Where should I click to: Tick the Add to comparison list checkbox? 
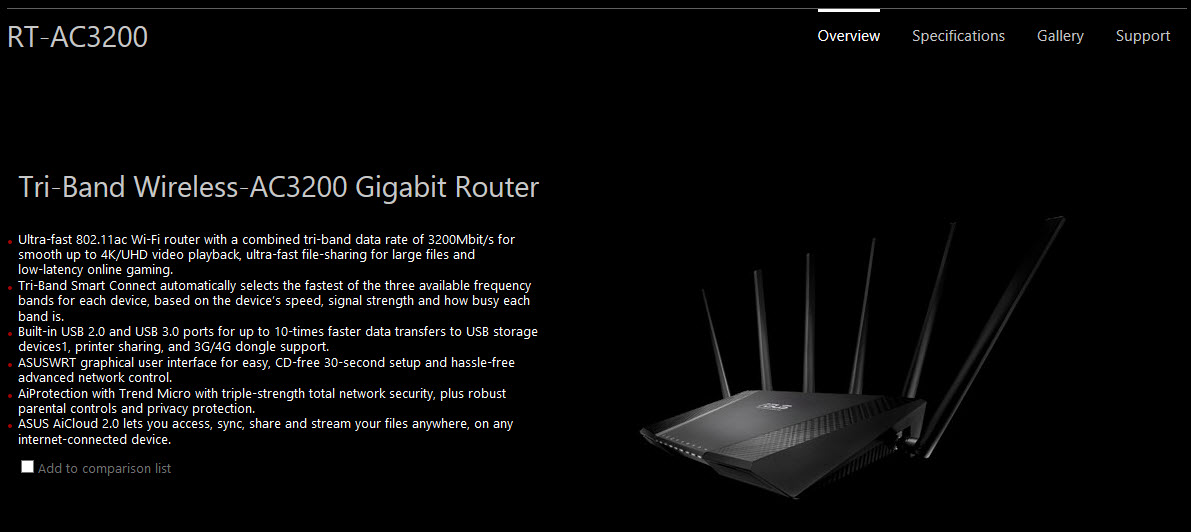pyautogui.click(x=27, y=467)
